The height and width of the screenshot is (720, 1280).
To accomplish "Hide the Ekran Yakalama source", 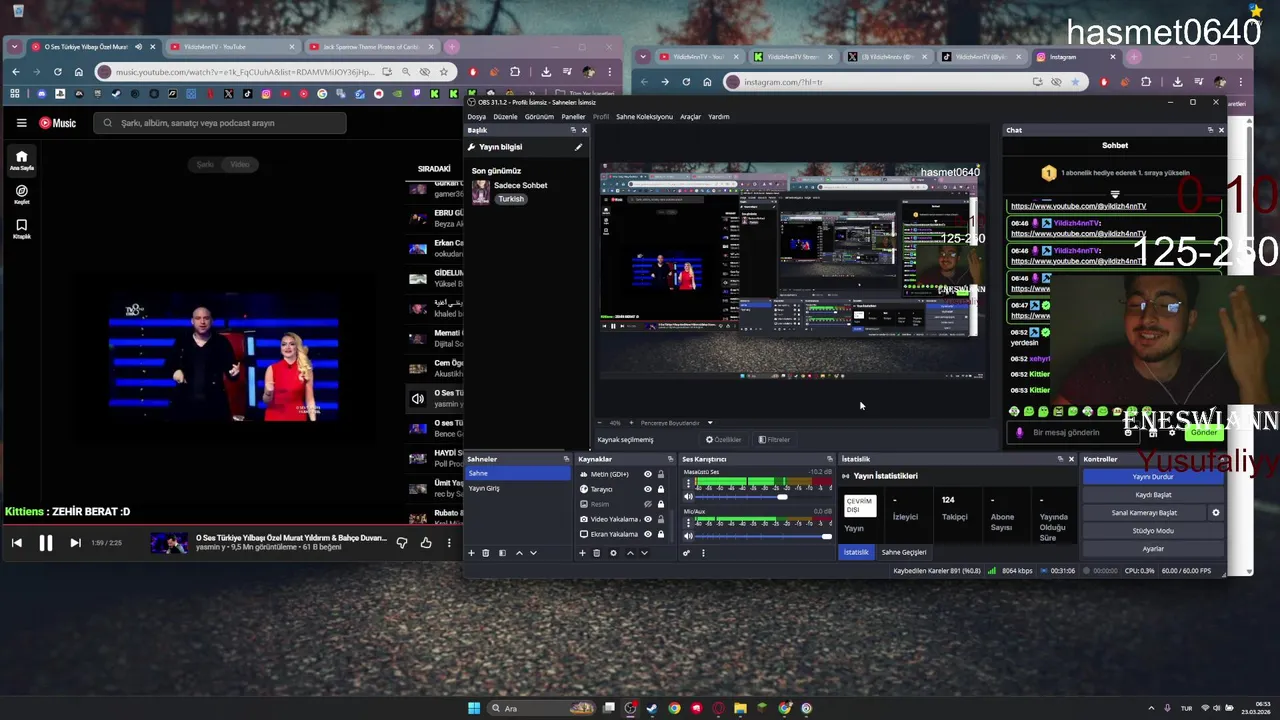I will click(x=648, y=534).
